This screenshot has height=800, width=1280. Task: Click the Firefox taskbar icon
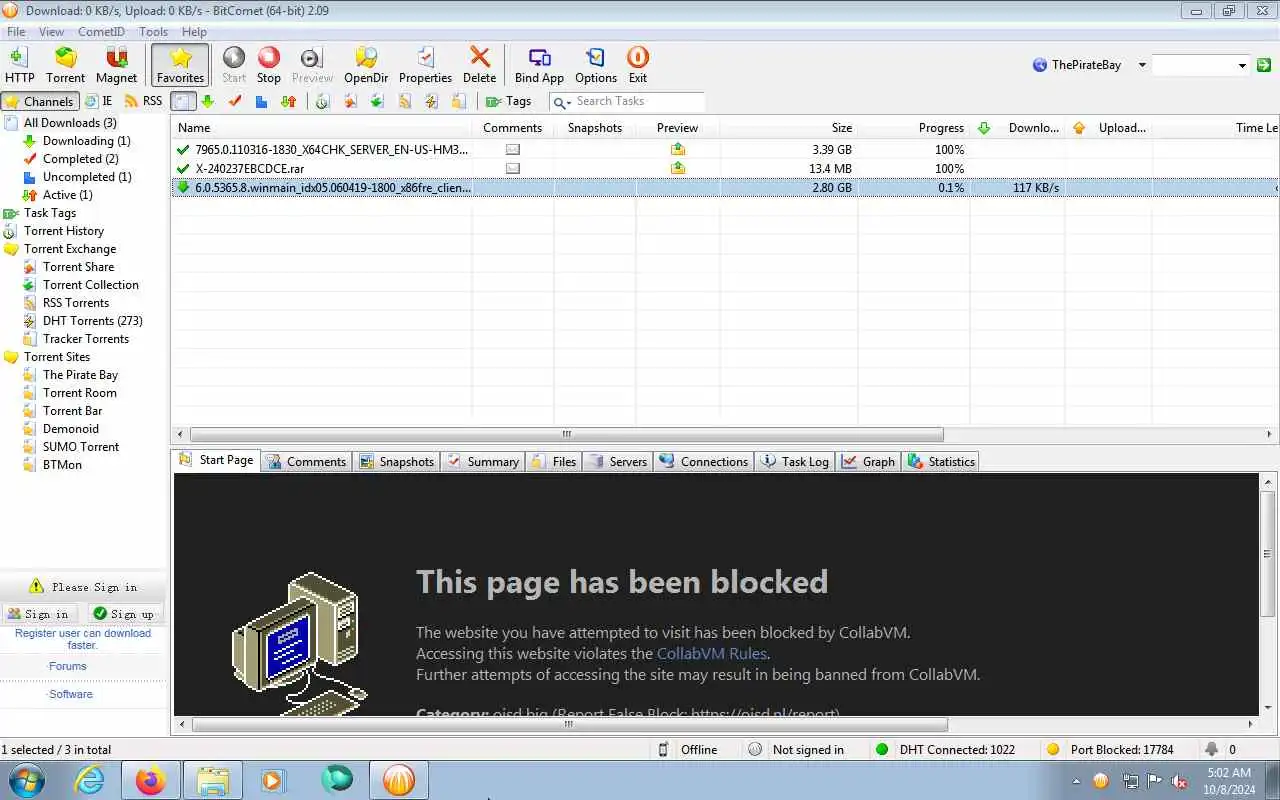coord(150,780)
